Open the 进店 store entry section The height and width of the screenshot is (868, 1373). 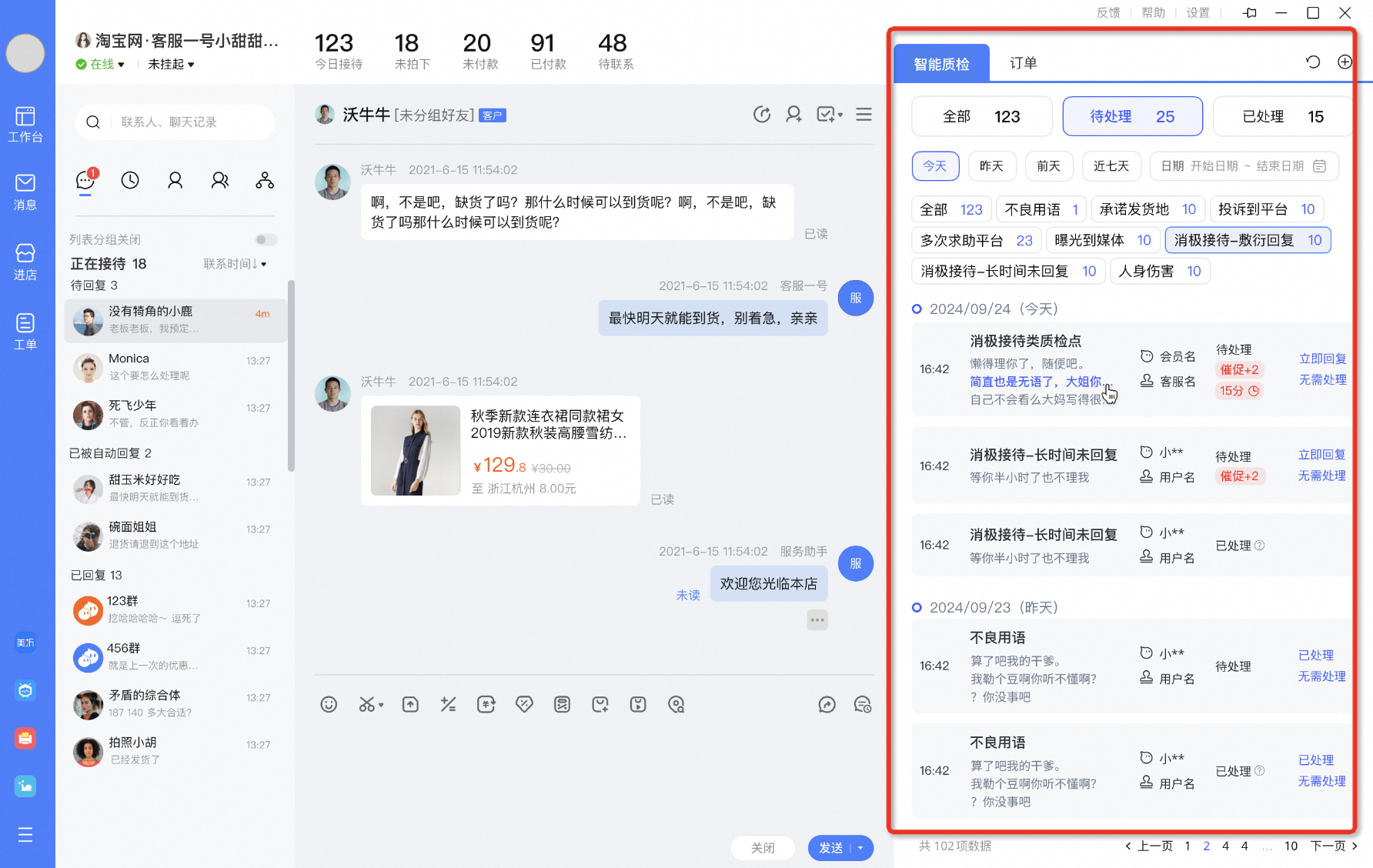click(x=25, y=262)
